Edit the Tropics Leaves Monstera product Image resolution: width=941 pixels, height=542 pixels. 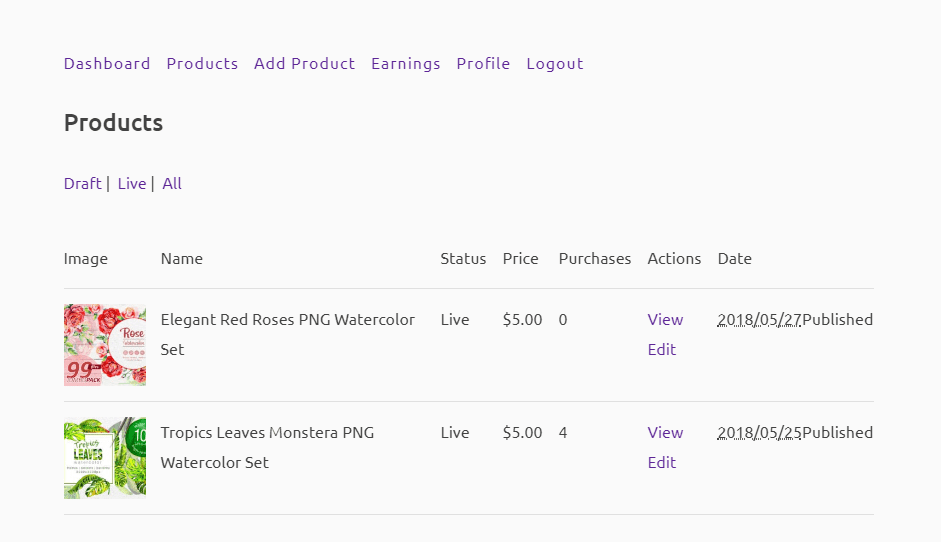click(x=661, y=462)
